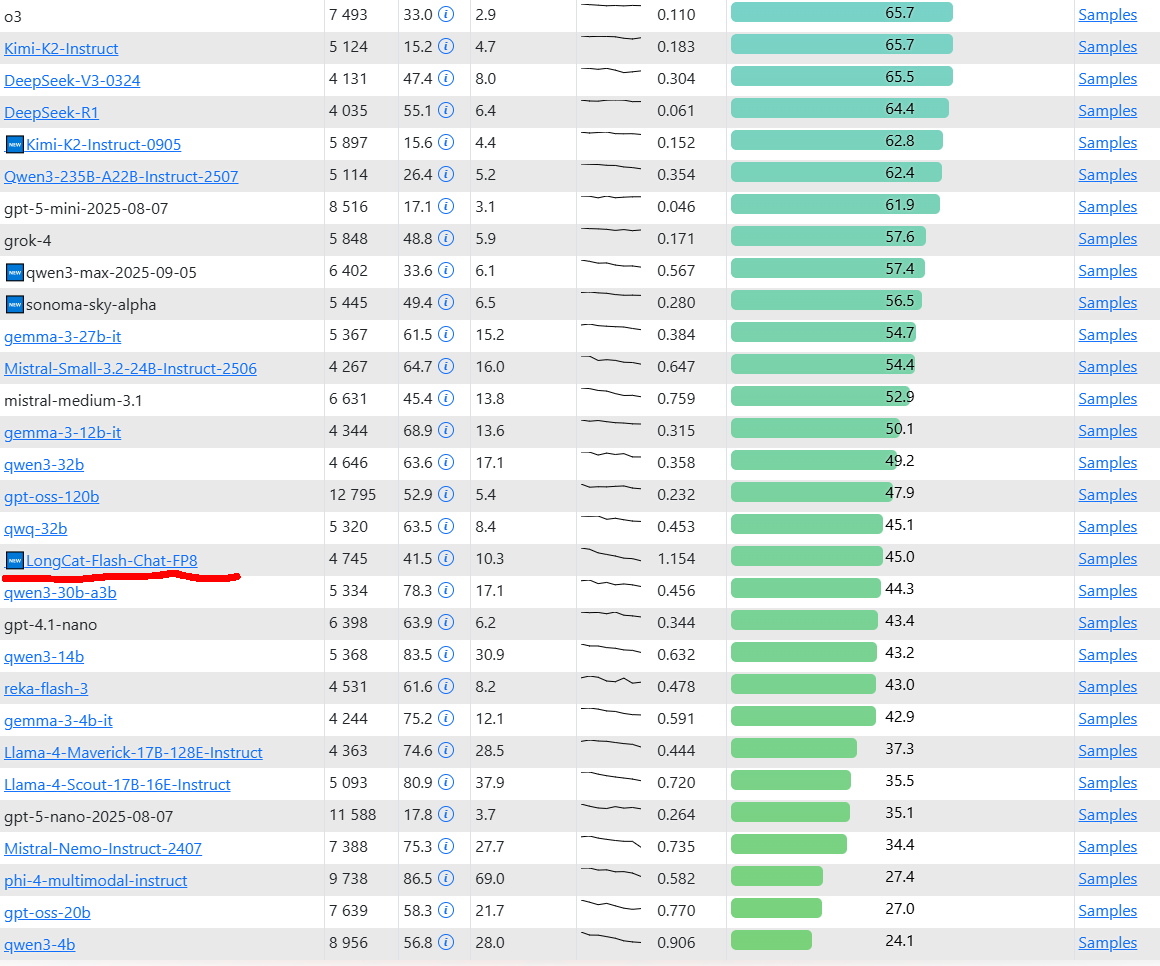Click the info icon in the LongCat-Flash-Chat-FP8 row
Image resolution: width=1160 pixels, height=966 pixels.
pos(445,558)
